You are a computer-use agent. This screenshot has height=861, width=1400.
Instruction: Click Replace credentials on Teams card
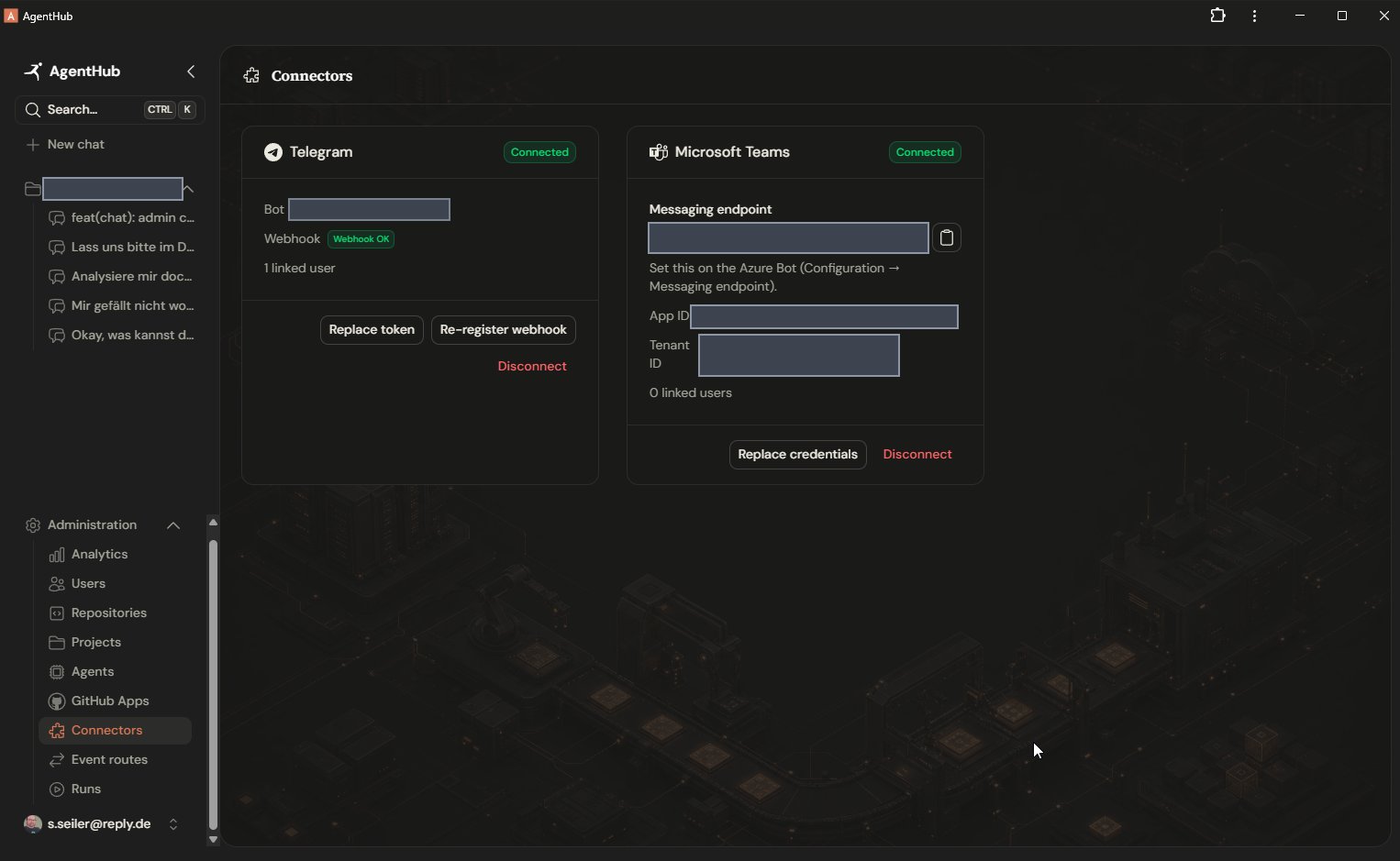(x=797, y=455)
